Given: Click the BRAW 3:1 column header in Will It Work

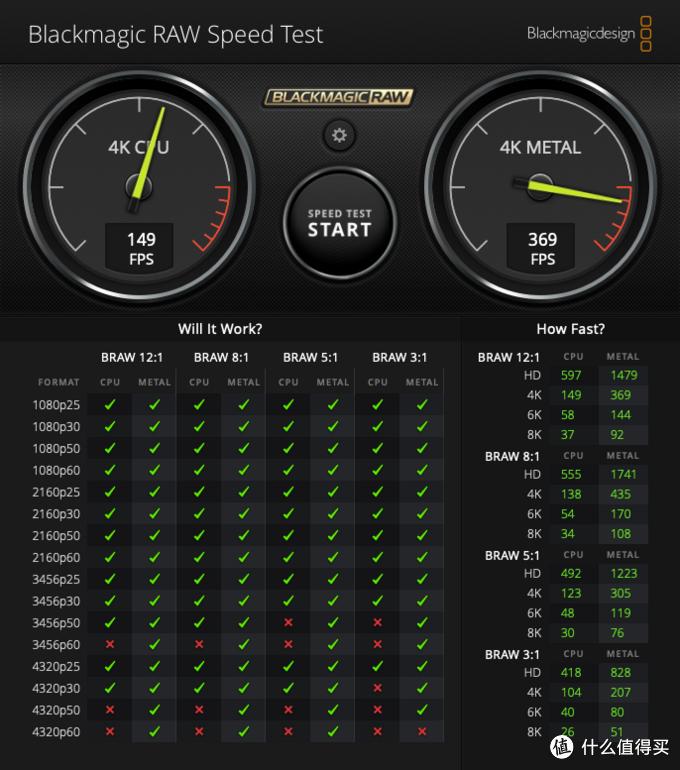Looking at the screenshot, I should (x=400, y=358).
